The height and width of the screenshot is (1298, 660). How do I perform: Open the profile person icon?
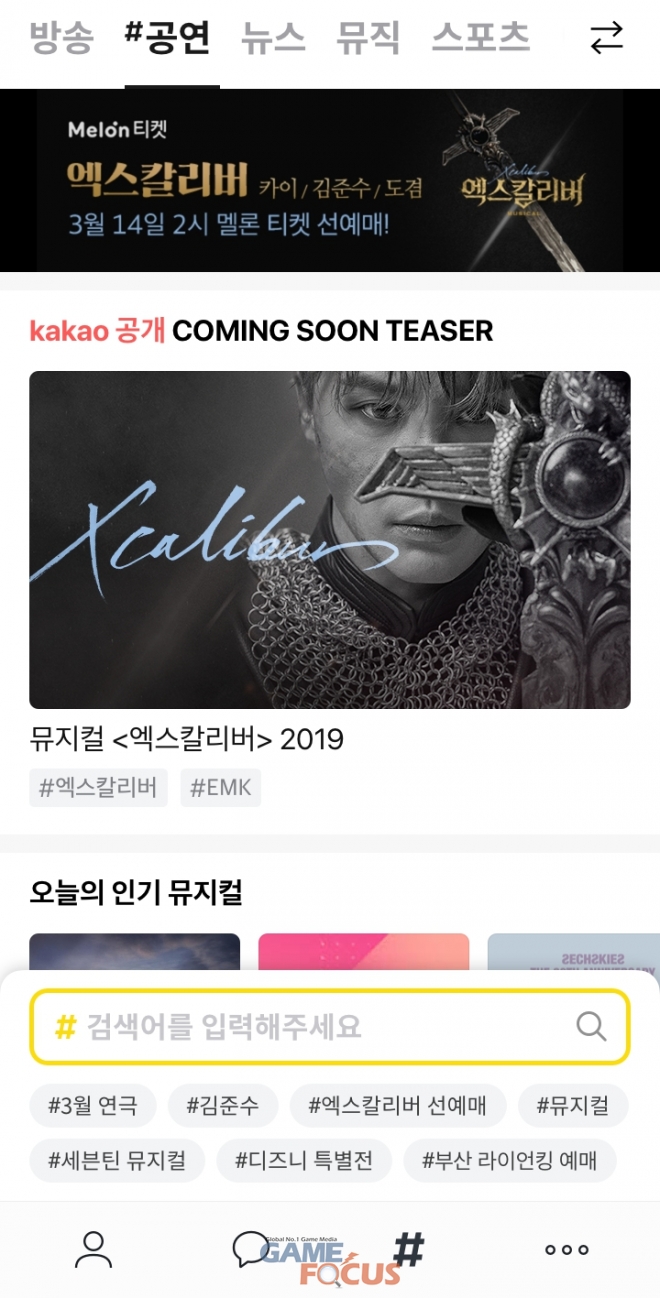(93, 1249)
